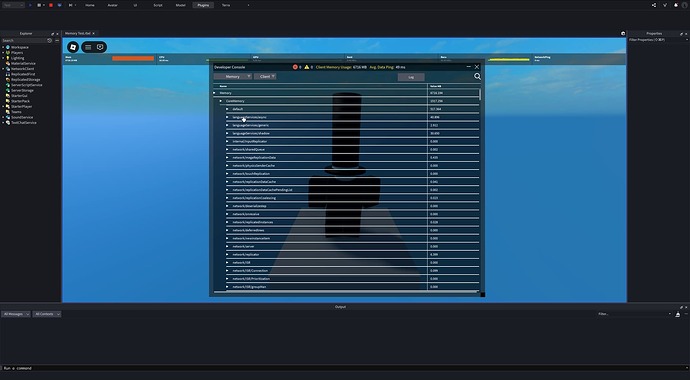This screenshot has width=690, height=380.
Task: Click the Explorer search field
Action: (x=24, y=40)
